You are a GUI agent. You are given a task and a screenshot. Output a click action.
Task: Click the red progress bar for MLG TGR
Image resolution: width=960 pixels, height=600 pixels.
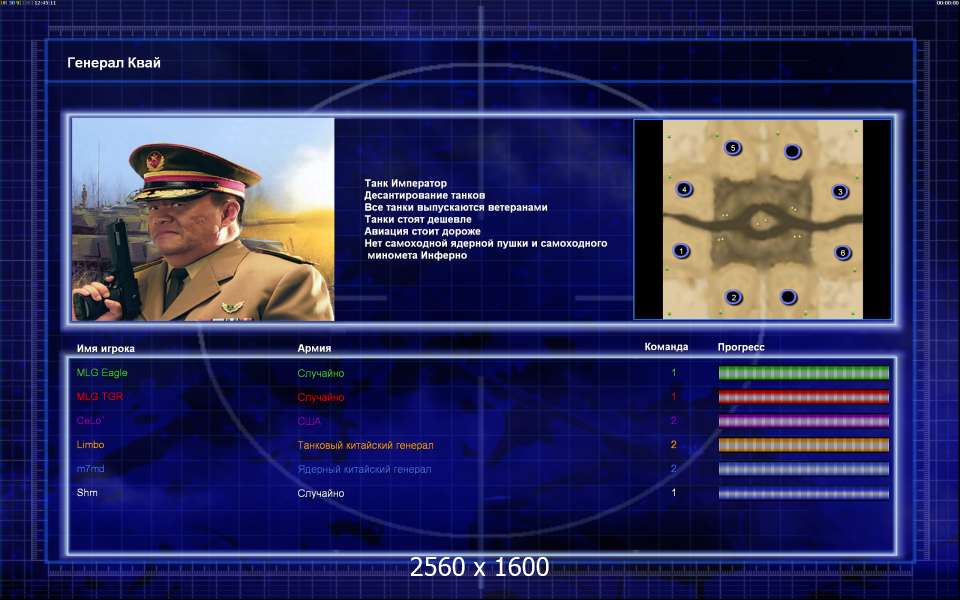coord(803,397)
